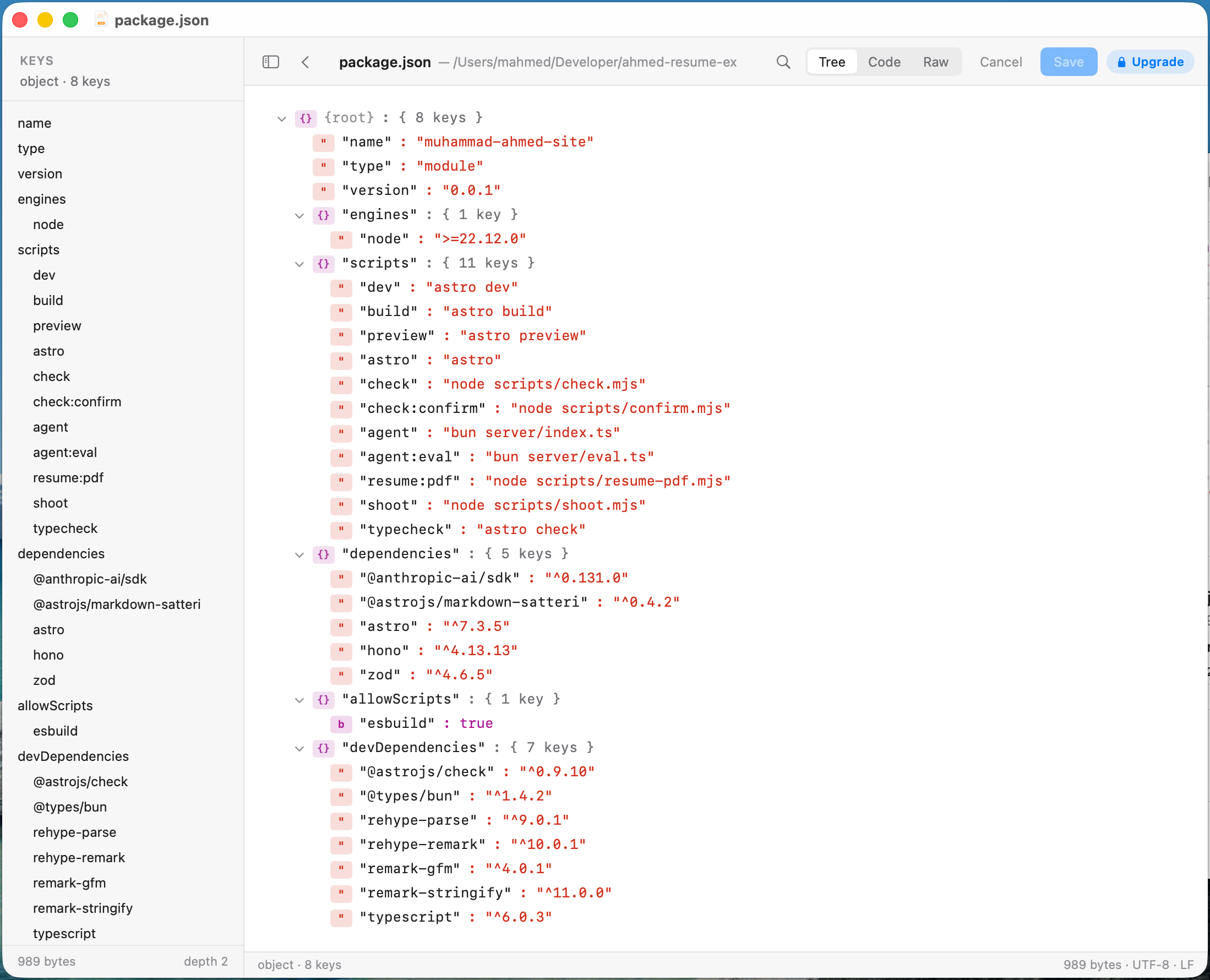Click the "true" value of esbuild
The width and height of the screenshot is (1210, 980).
pos(476,723)
